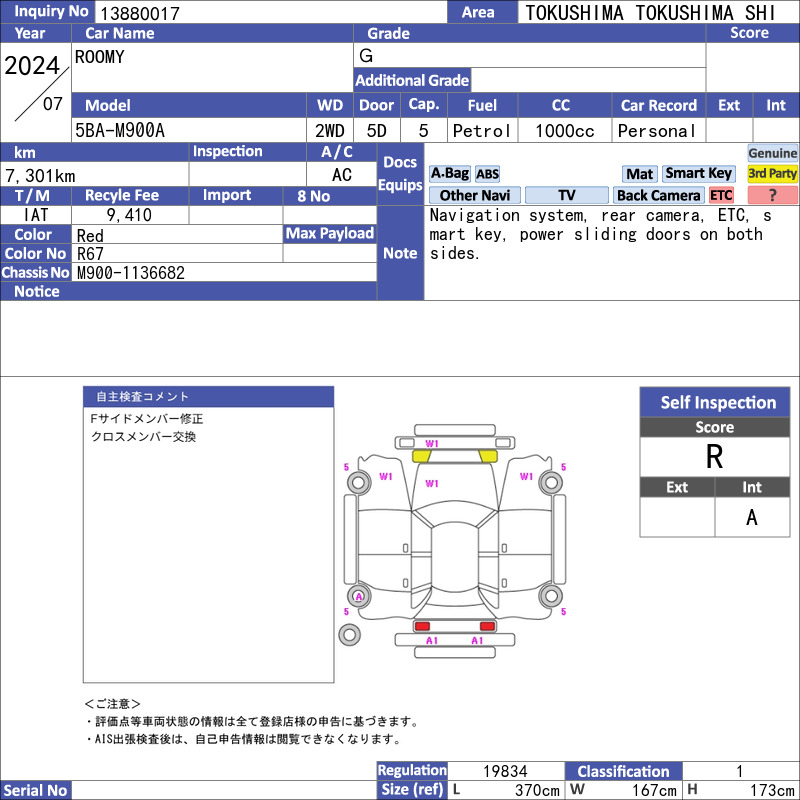Screen dimensions: 800x800
Task: Select the recycle fee 9,410
Action: coord(129,215)
